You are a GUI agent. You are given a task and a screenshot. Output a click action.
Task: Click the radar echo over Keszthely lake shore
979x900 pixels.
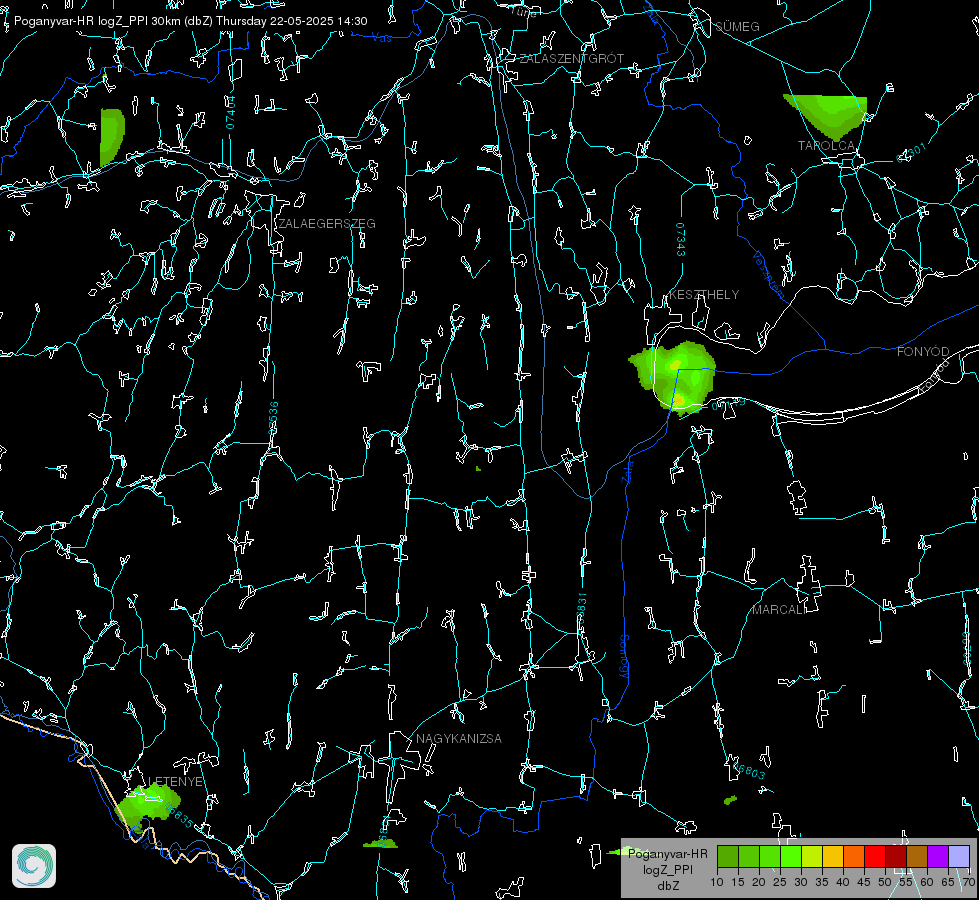tap(674, 377)
